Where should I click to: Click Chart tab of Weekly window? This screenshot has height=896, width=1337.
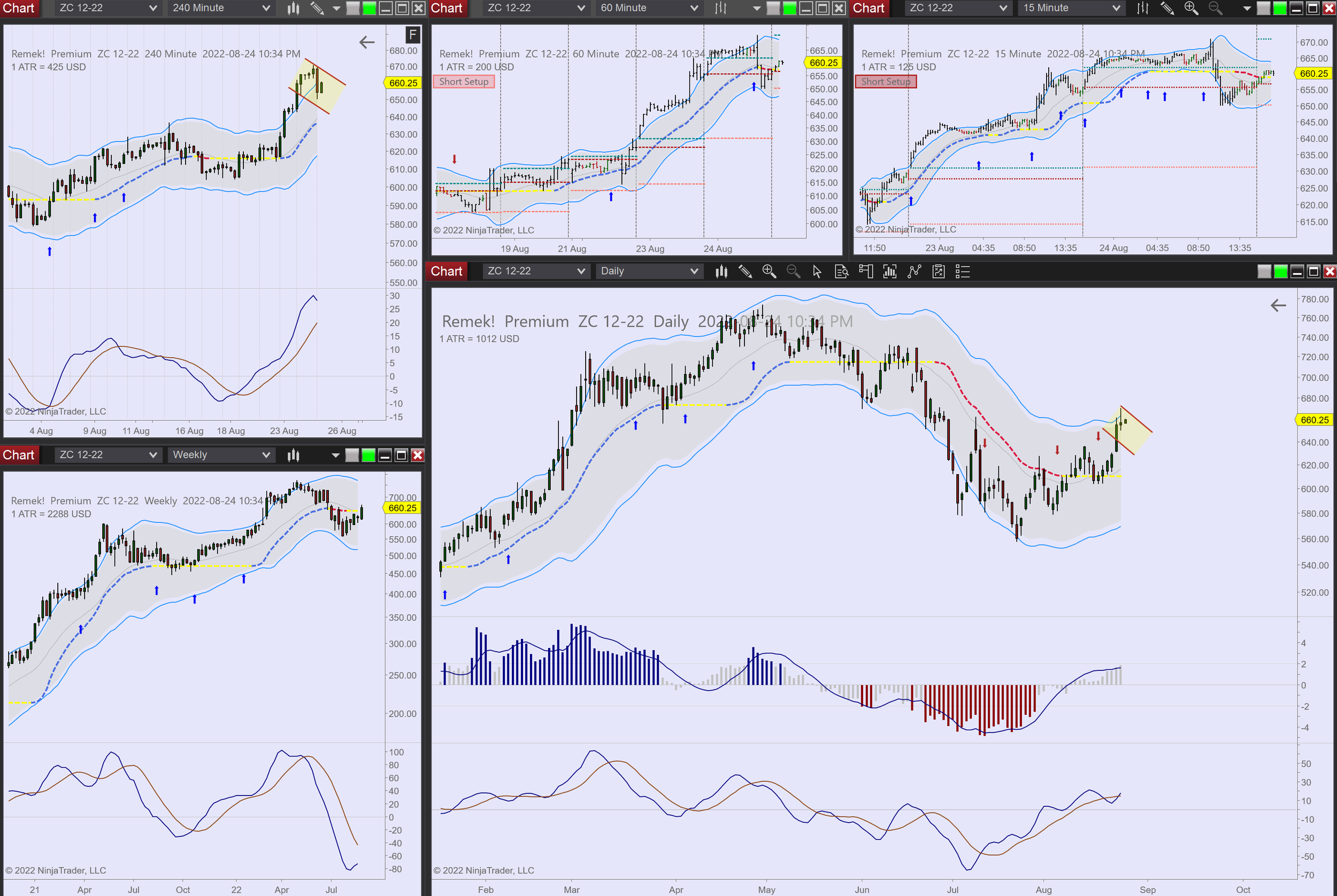[19, 455]
